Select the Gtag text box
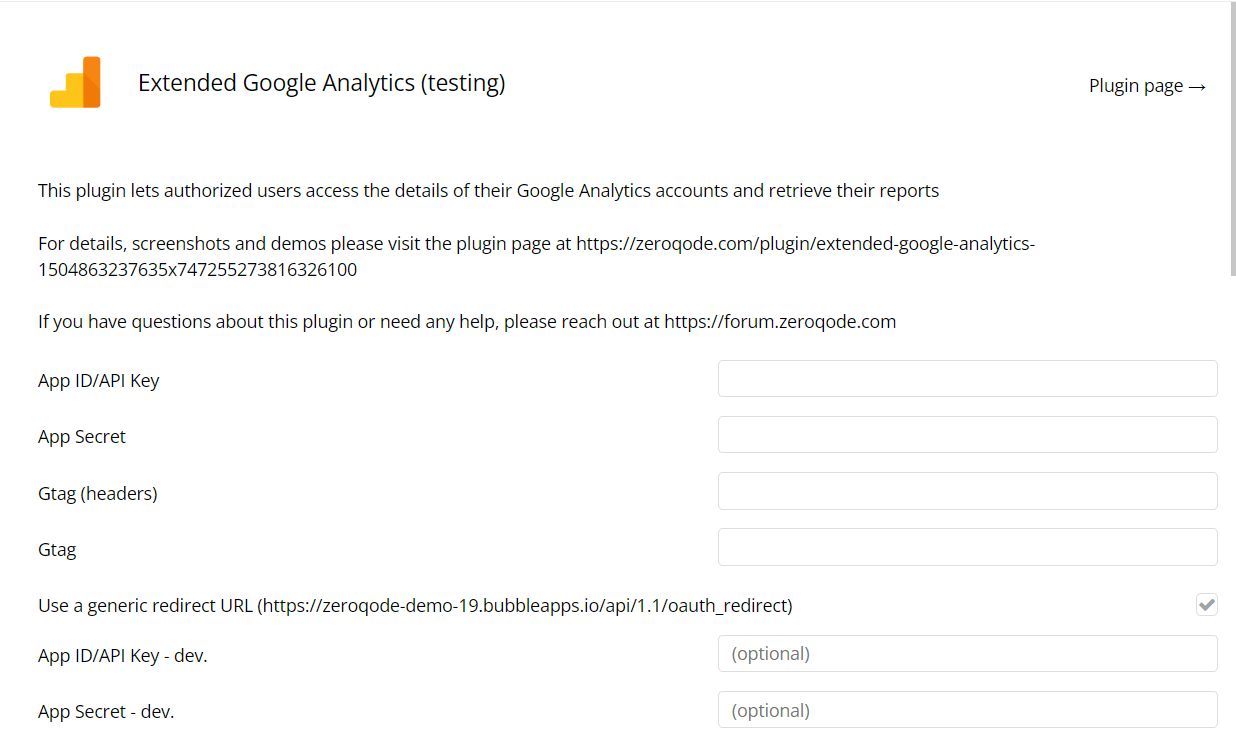 pos(967,547)
